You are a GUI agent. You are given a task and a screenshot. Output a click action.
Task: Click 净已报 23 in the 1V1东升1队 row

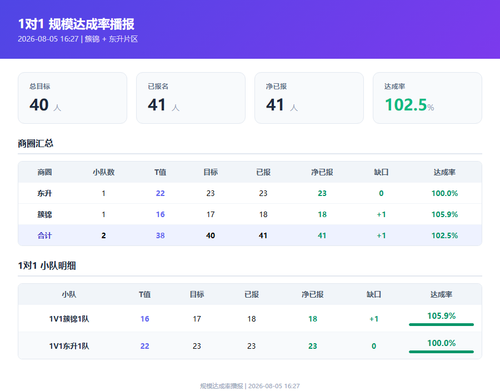click(x=312, y=346)
